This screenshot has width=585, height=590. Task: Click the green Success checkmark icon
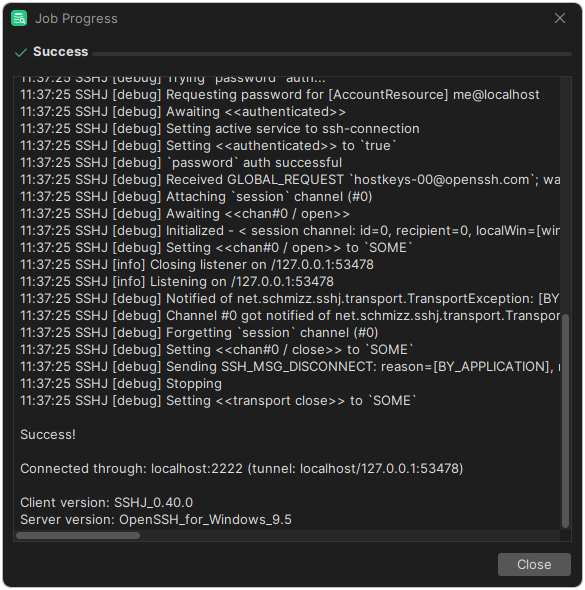pyautogui.click(x=21, y=52)
